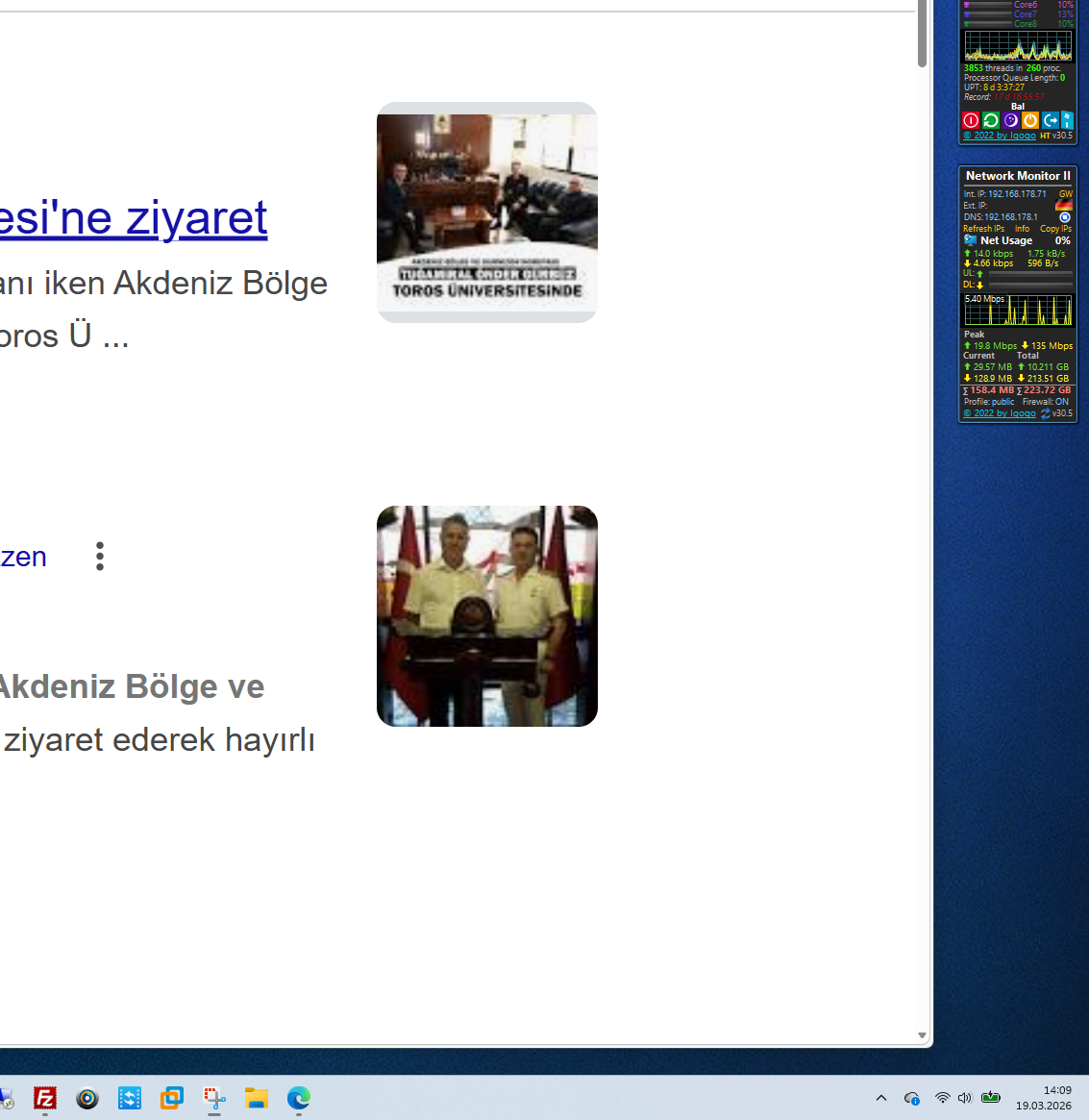This screenshot has width=1089, height=1120.
Task: Toggle the round blue button beside DNS
Action: (1064, 217)
